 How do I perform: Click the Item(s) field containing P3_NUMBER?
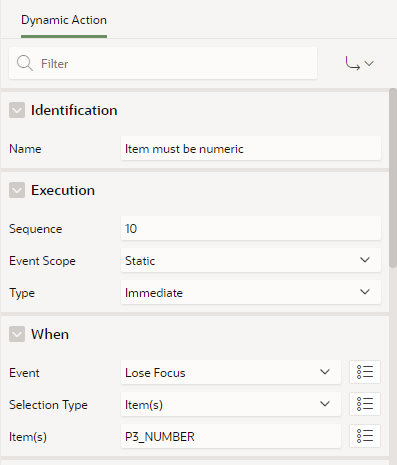(231, 436)
